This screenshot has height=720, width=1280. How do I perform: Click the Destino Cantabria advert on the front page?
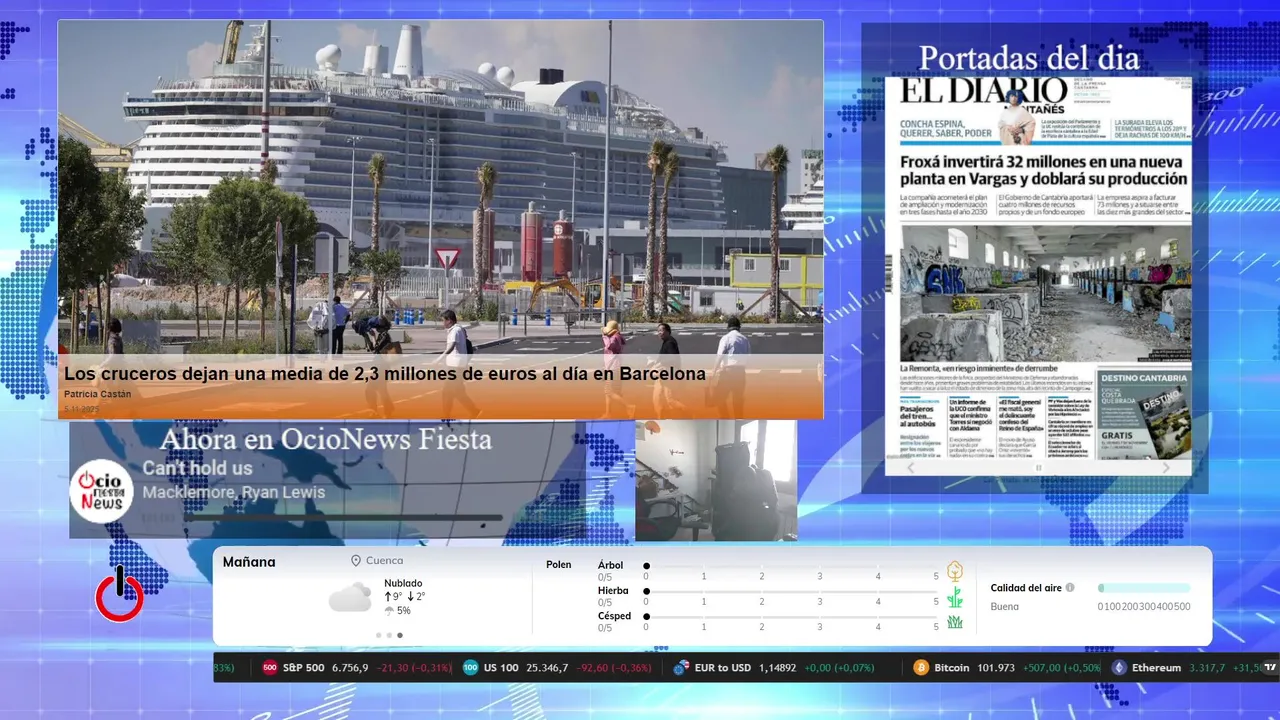point(1144,414)
